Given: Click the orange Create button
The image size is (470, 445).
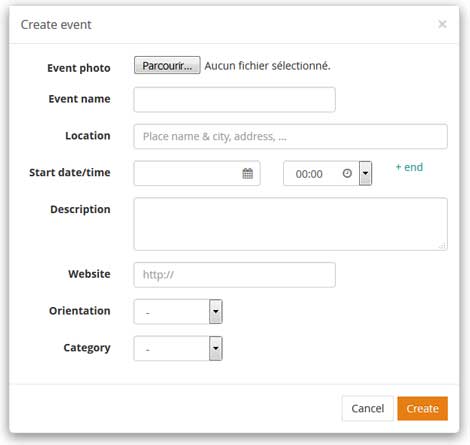Looking at the screenshot, I should point(422,408).
